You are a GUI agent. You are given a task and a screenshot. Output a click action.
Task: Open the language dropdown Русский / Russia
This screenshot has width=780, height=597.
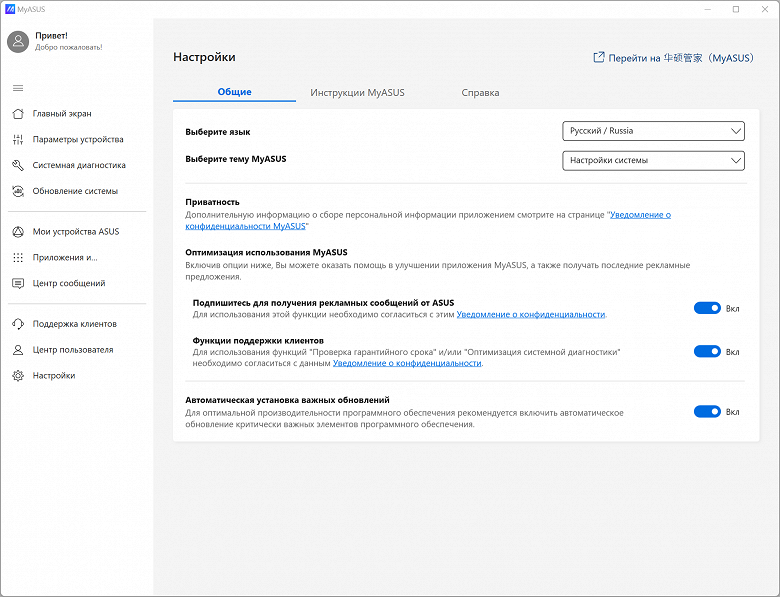click(653, 131)
